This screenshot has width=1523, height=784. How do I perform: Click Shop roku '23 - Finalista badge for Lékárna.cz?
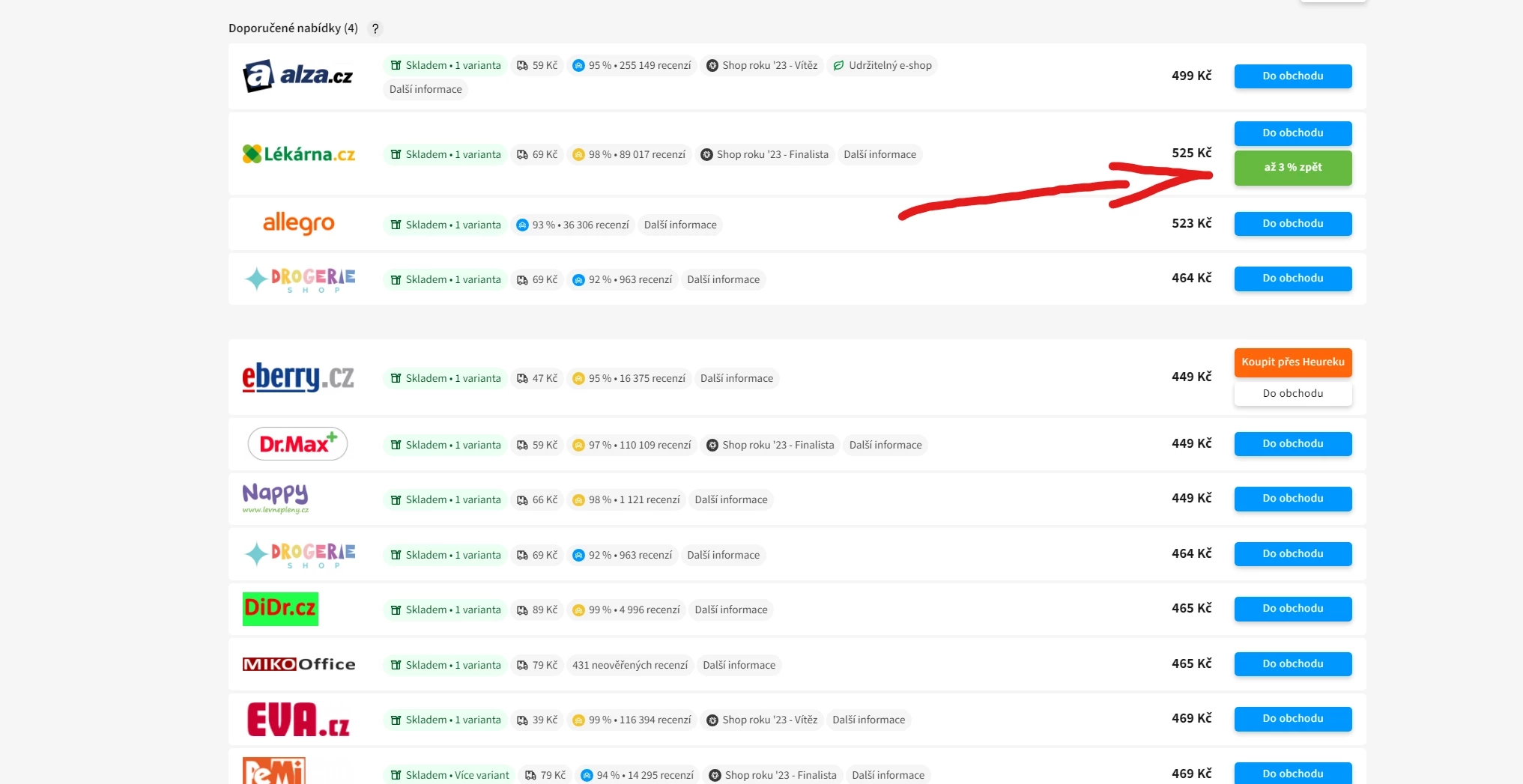point(765,154)
